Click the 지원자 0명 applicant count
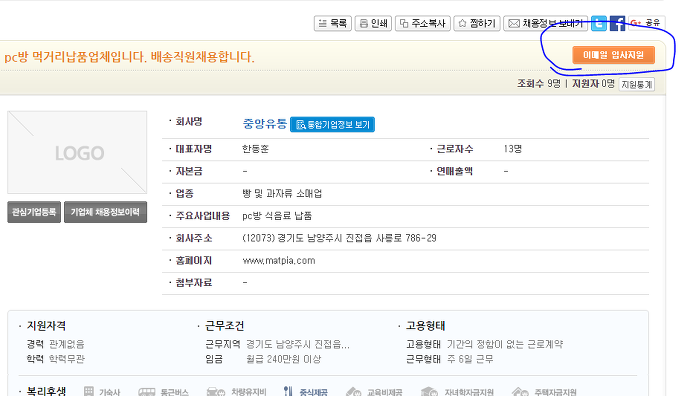The width and height of the screenshot is (693, 396). pos(593,84)
